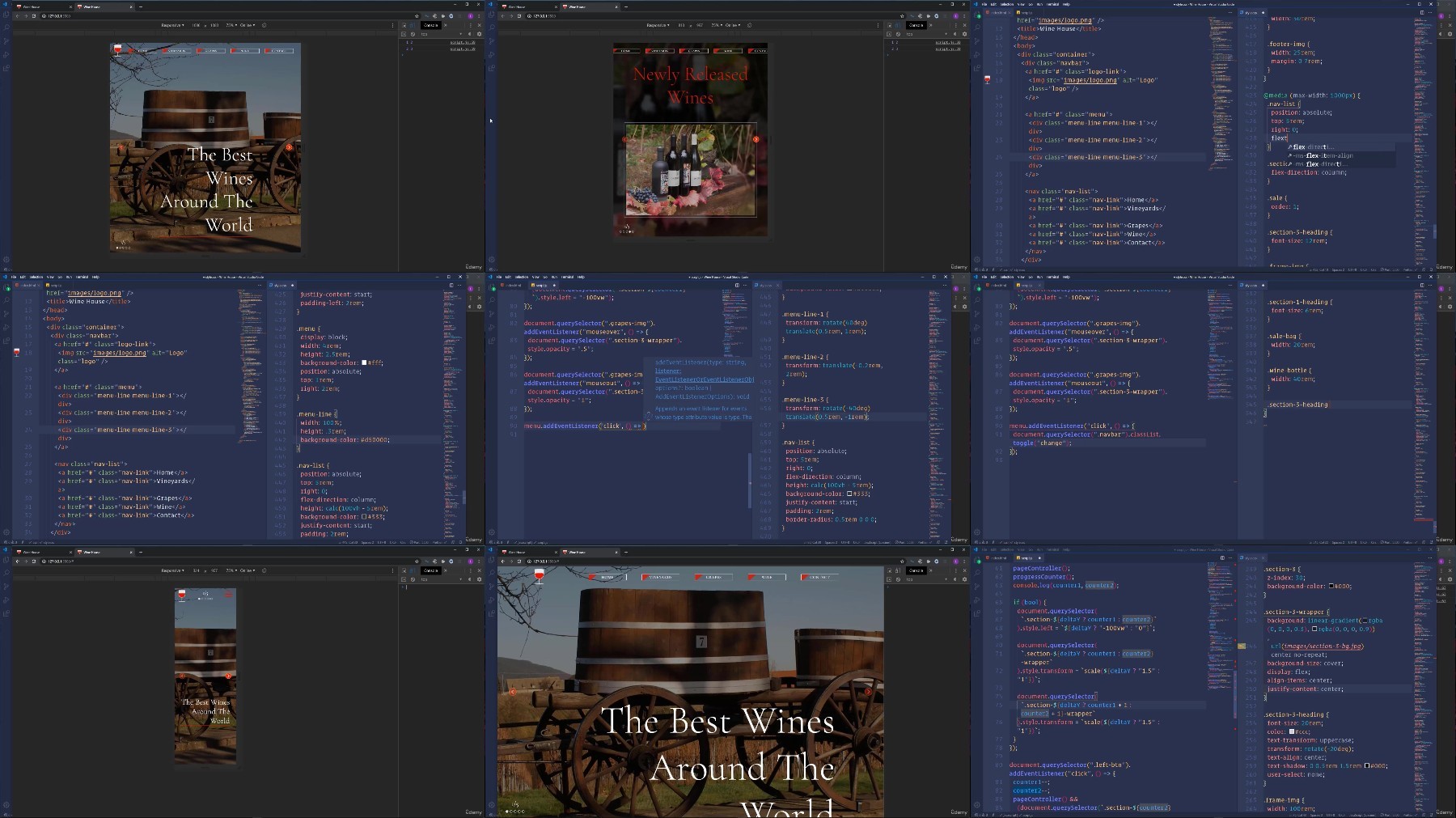The width and height of the screenshot is (1456, 818).
Task: Open Online throttling dropdown in phone-preview browser
Action: (248, 570)
